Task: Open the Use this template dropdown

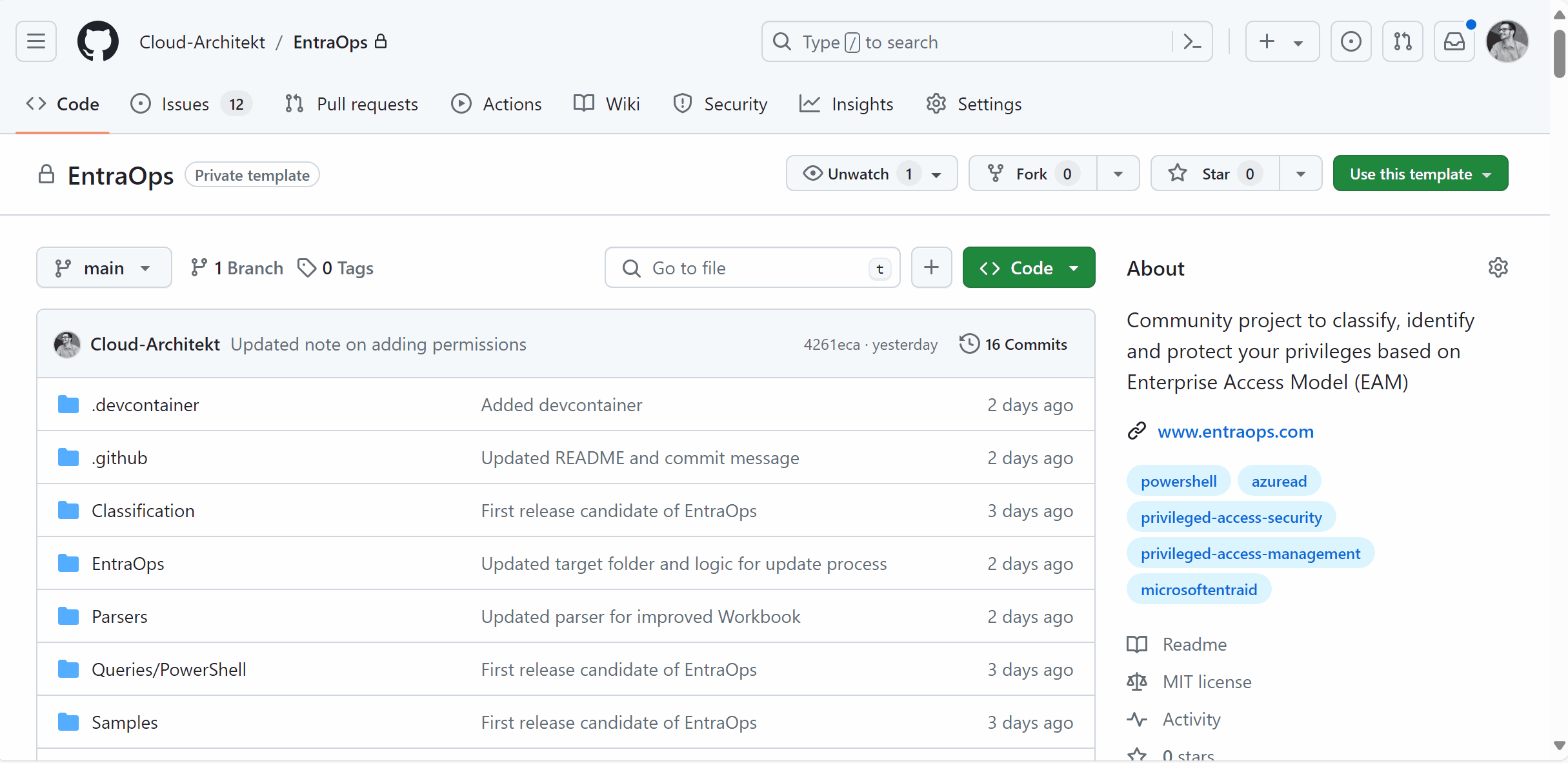Action: click(x=1420, y=174)
